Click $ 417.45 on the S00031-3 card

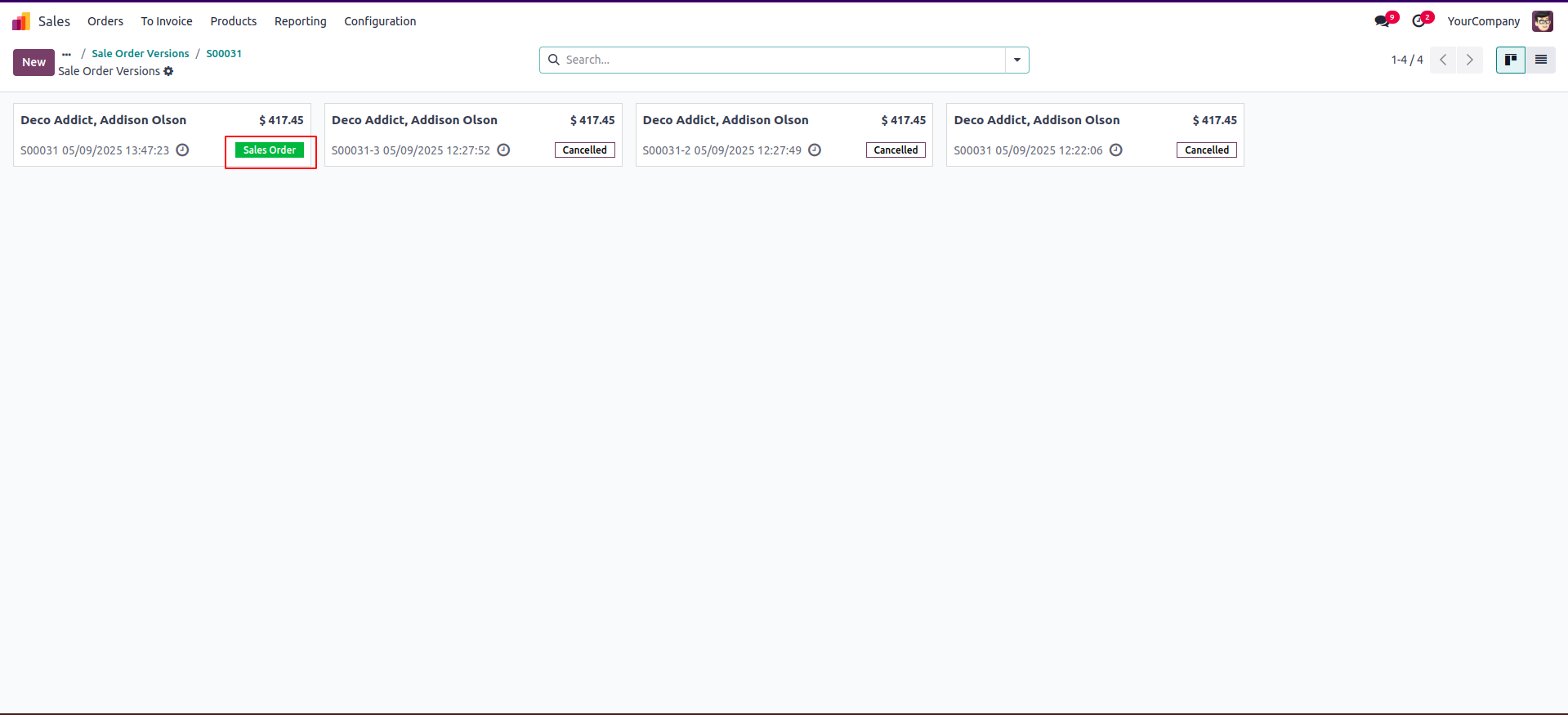click(x=592, y=120)
